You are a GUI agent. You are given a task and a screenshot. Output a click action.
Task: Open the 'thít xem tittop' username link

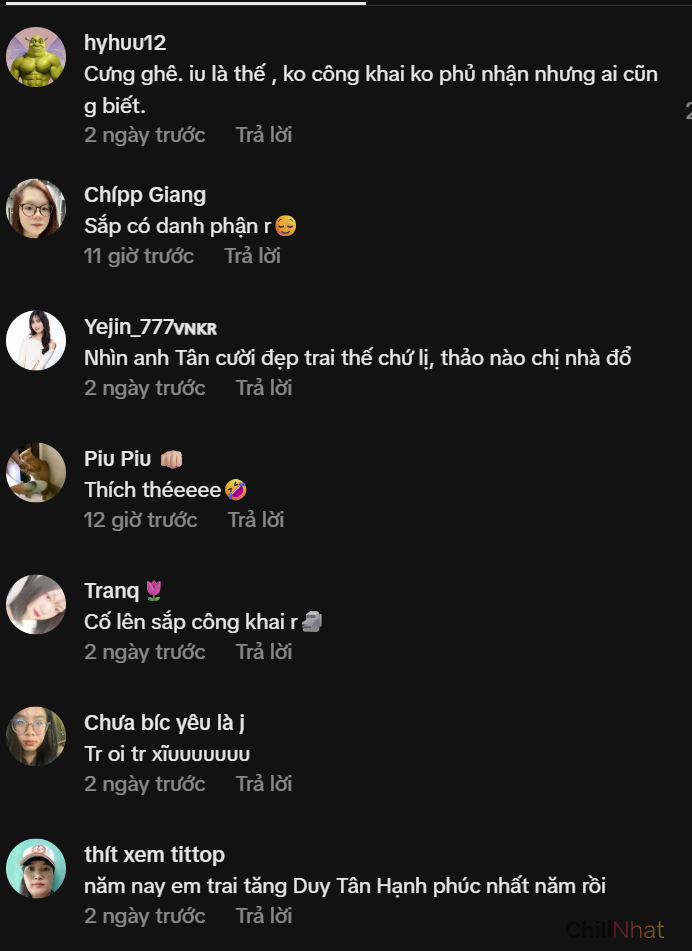coord(154,855)
